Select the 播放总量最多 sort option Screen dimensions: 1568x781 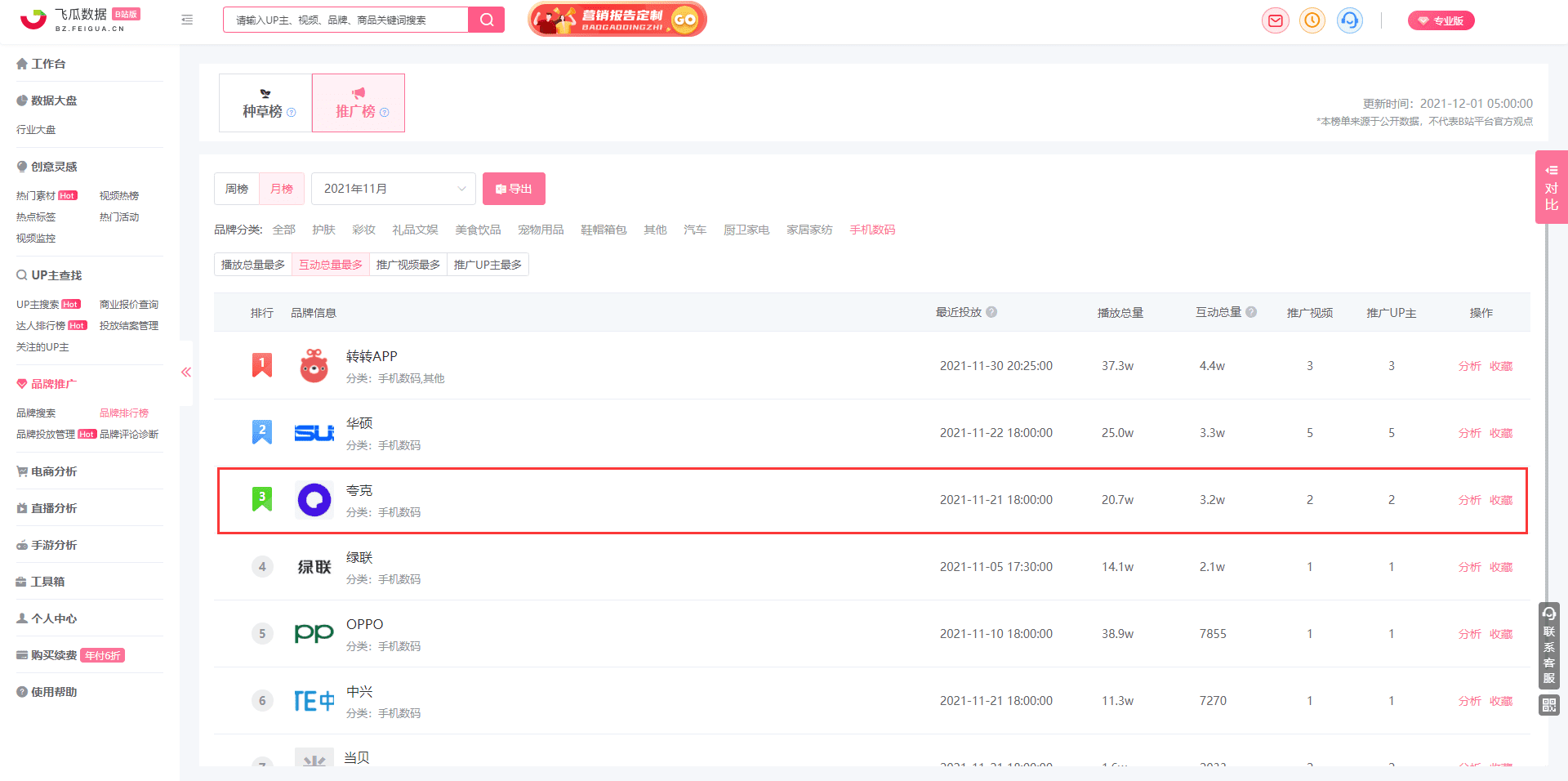tap(253, 265)
